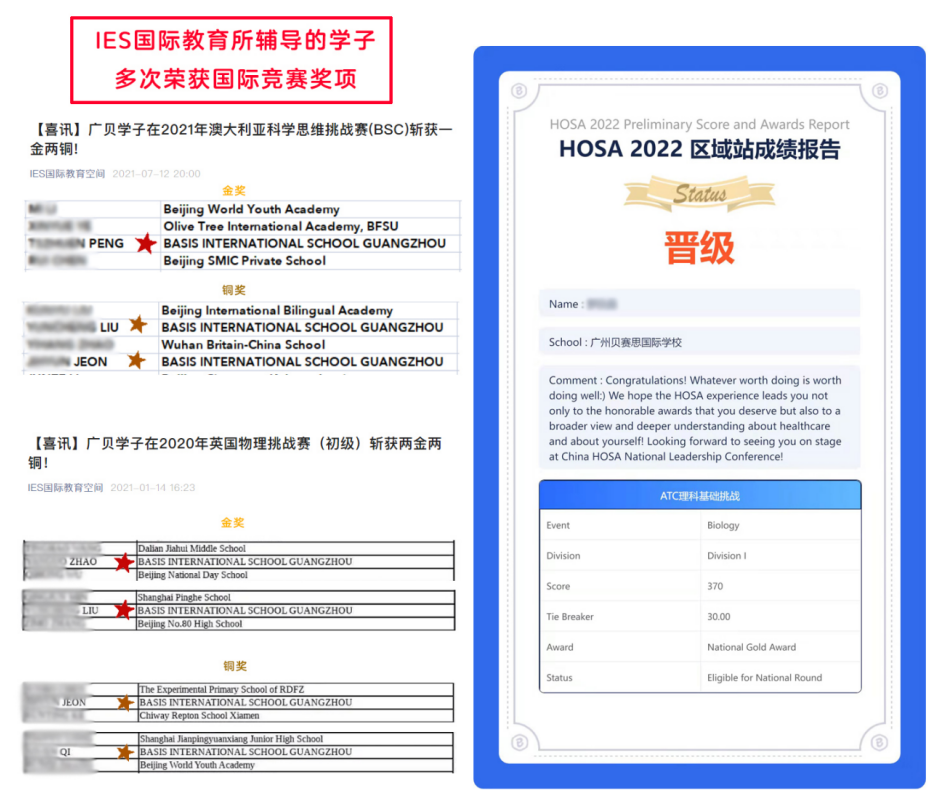The height and width of the screenshot is (794, 929).
Task: Click the Name field in the HOSA report
Action: coord(699,303)
